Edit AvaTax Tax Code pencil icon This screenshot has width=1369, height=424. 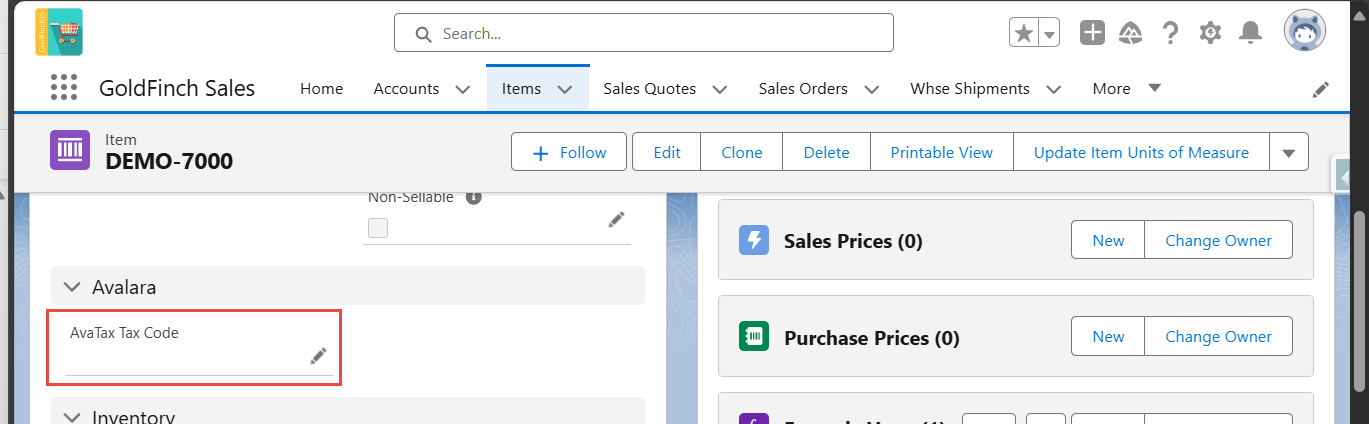click(x=319, y=356)
